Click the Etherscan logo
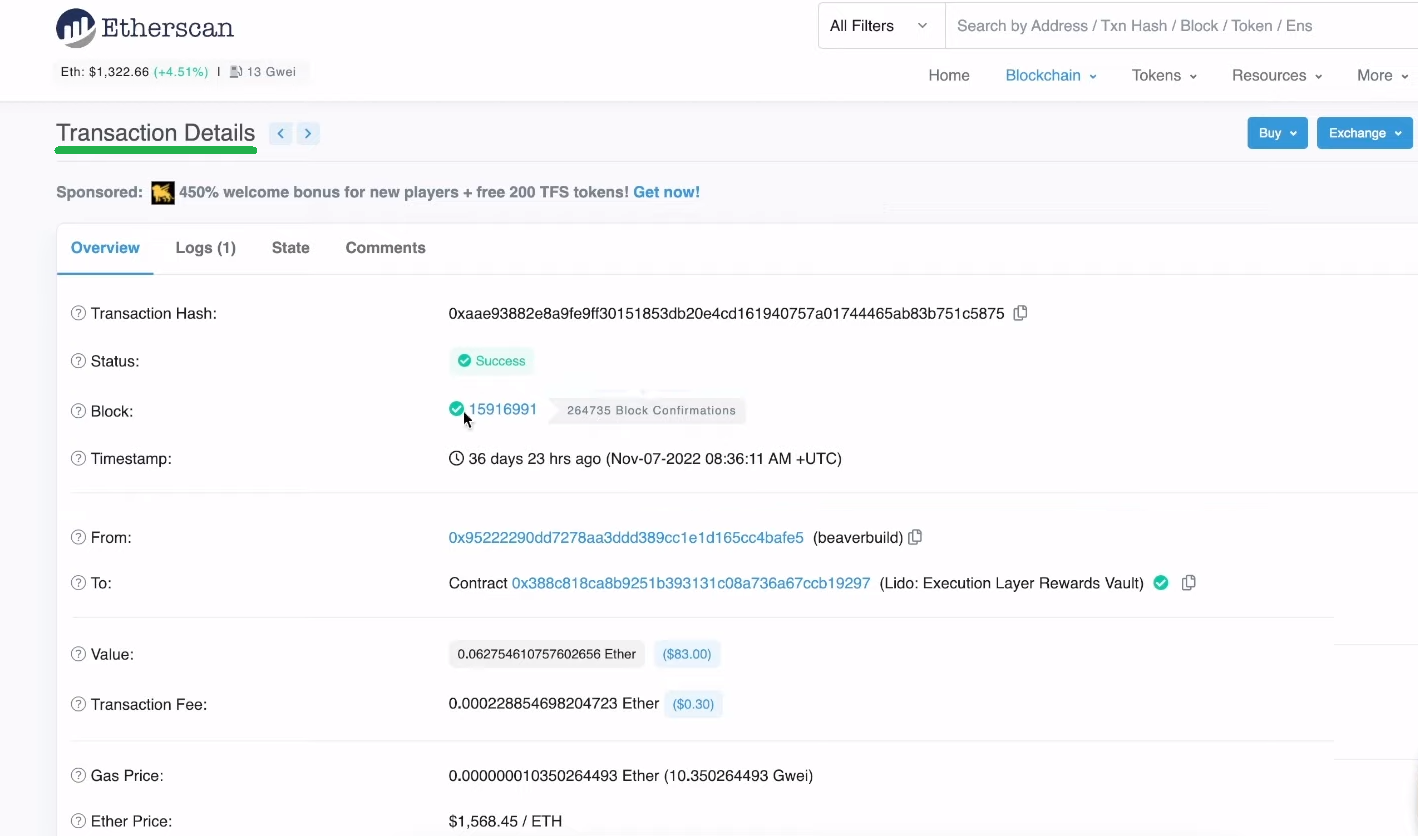 tap(144, 27)
